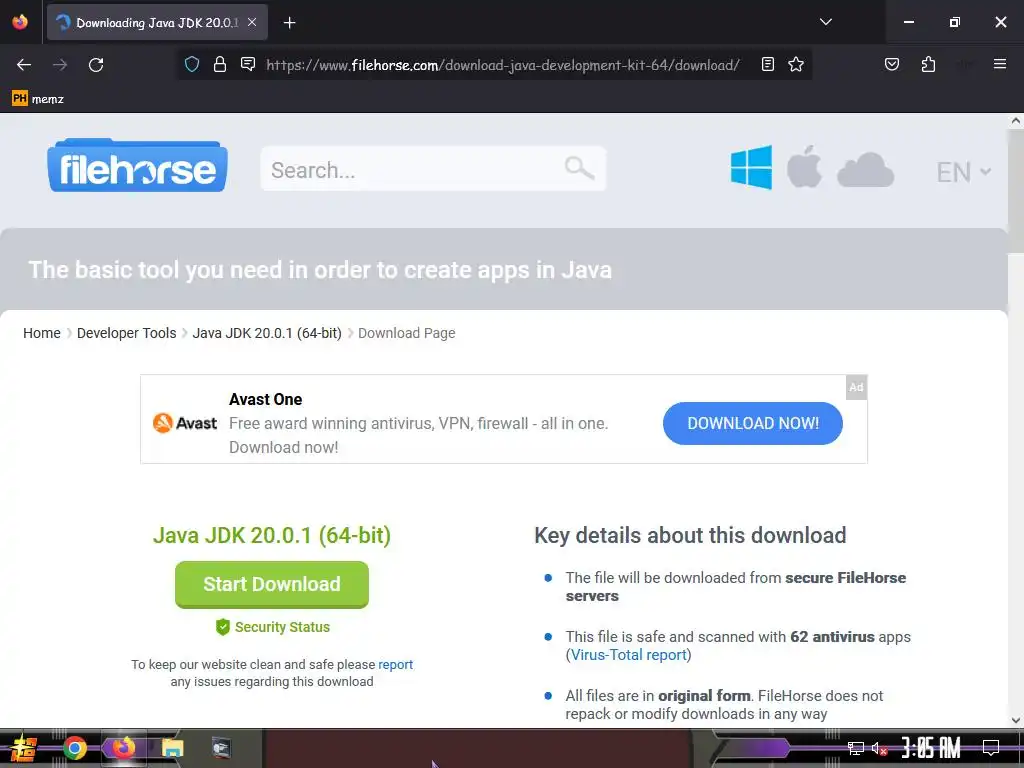Click the Avast logo in the ad
This screenshot has width=1024, height=768.
pyautogui.click(x=185, y=423)
